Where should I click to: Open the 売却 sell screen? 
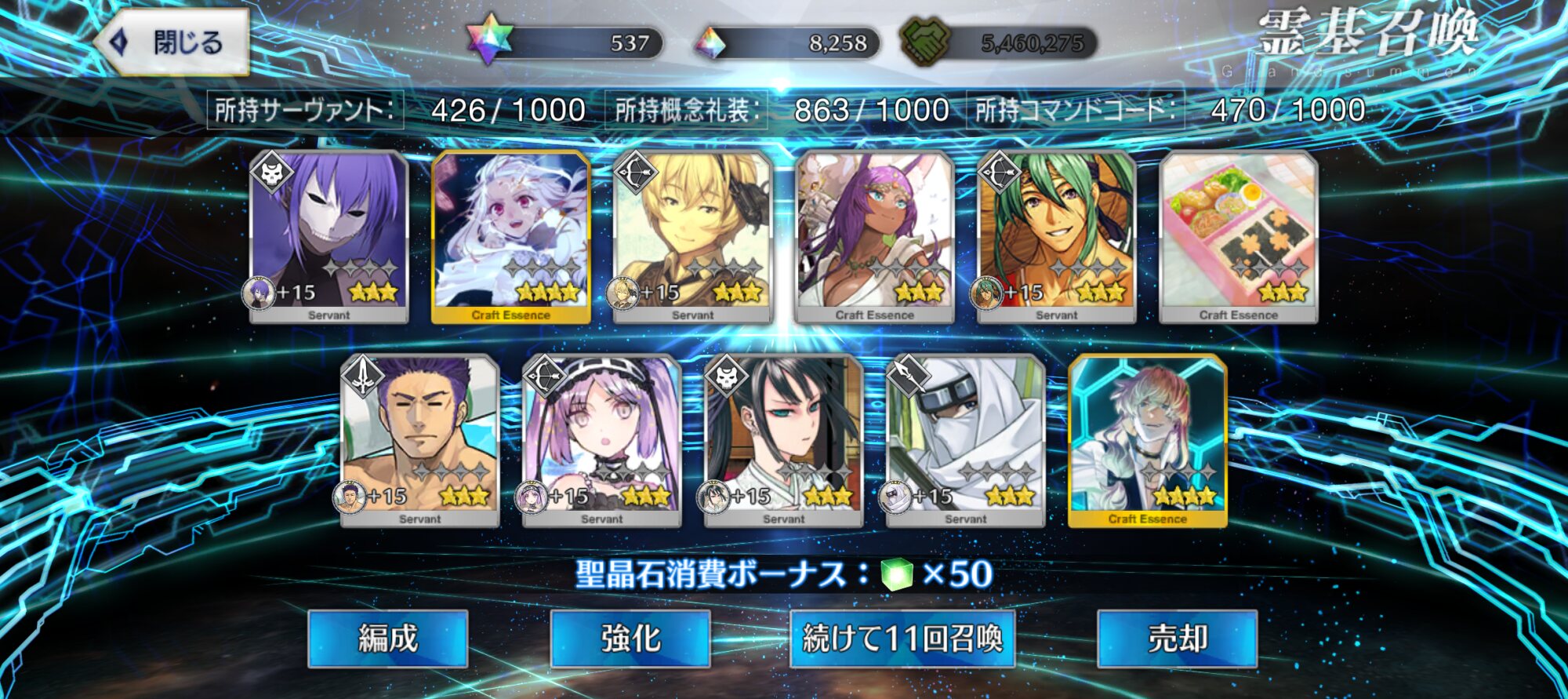pos(1177,639)
